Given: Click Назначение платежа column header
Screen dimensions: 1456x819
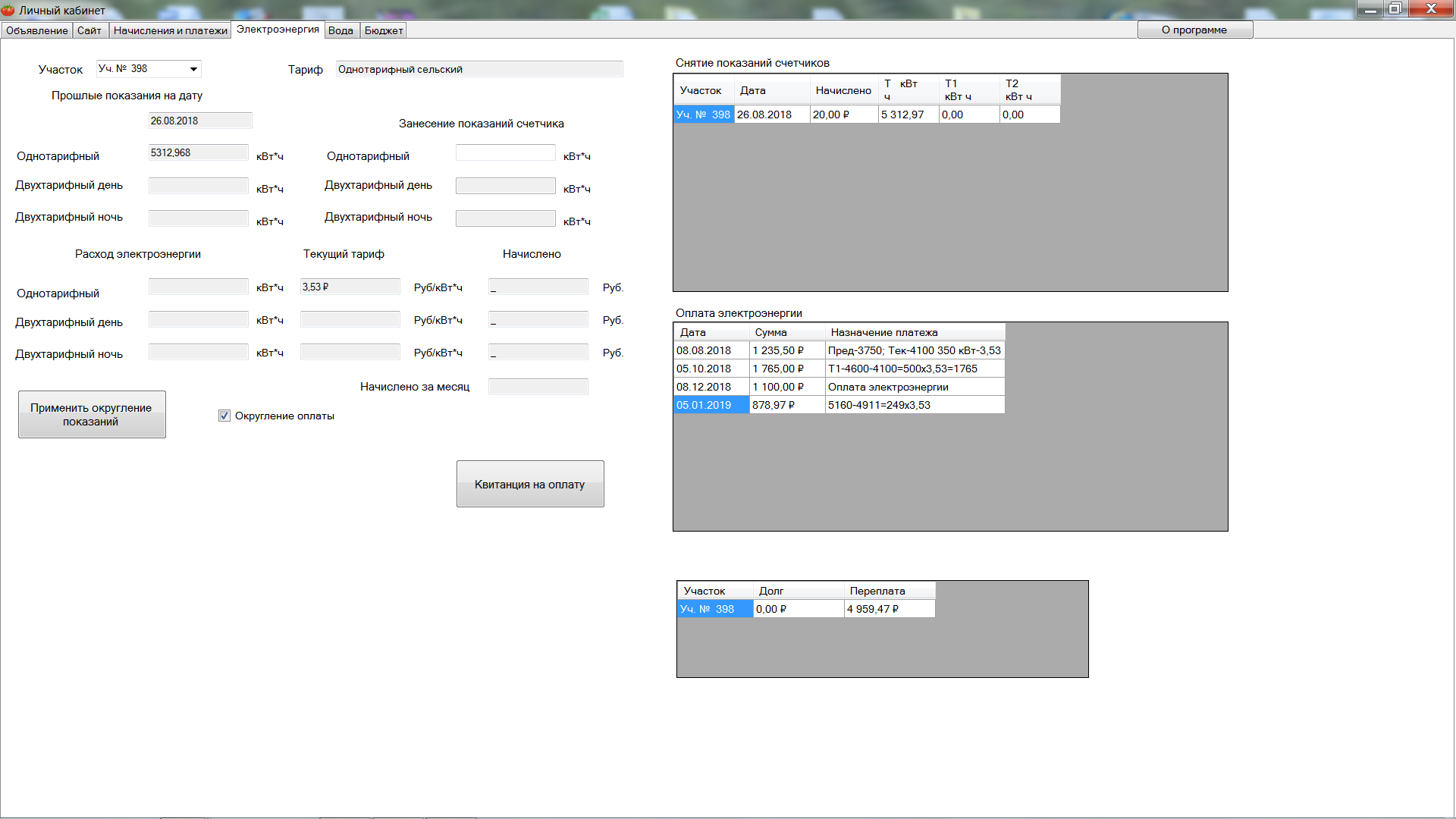Looking at the screenshot, I should click(914, 332).
